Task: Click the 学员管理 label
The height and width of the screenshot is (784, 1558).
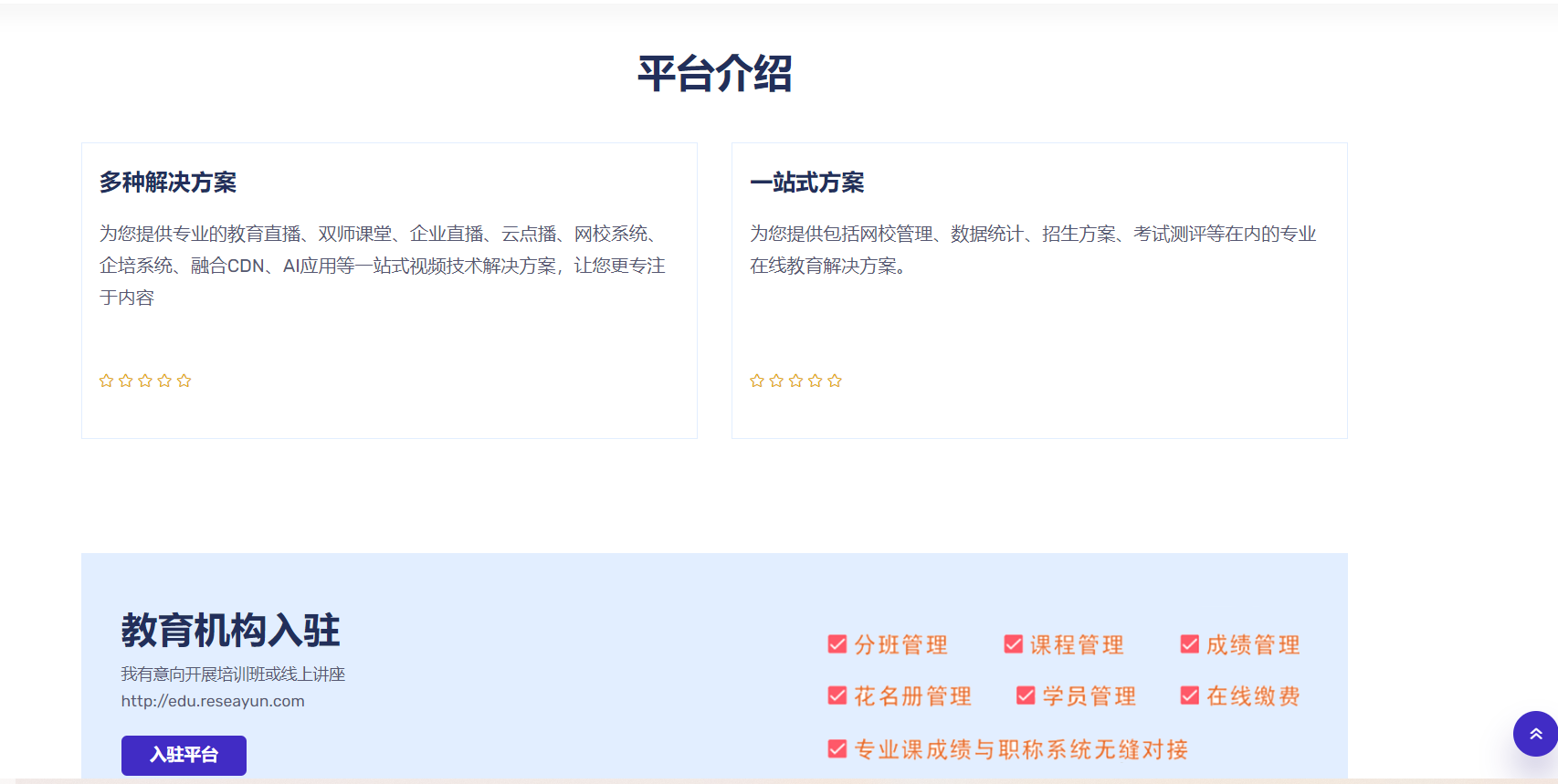Action: click(x=1090, y=696)
